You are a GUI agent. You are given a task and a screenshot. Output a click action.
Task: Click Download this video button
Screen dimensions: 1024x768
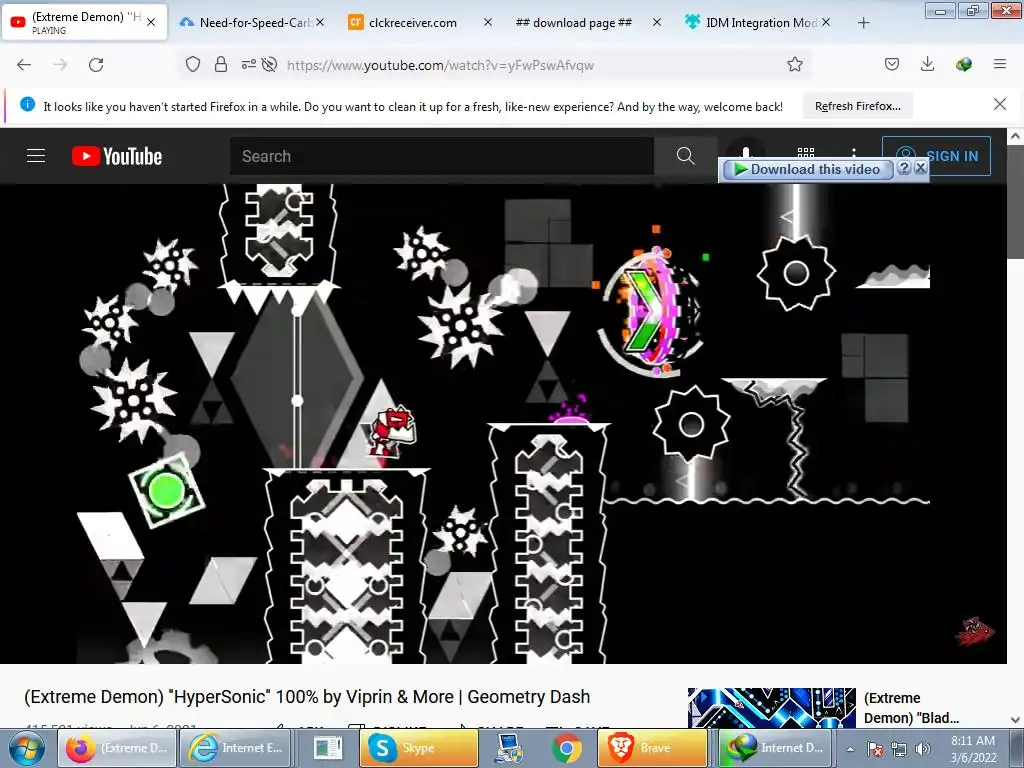807,169
